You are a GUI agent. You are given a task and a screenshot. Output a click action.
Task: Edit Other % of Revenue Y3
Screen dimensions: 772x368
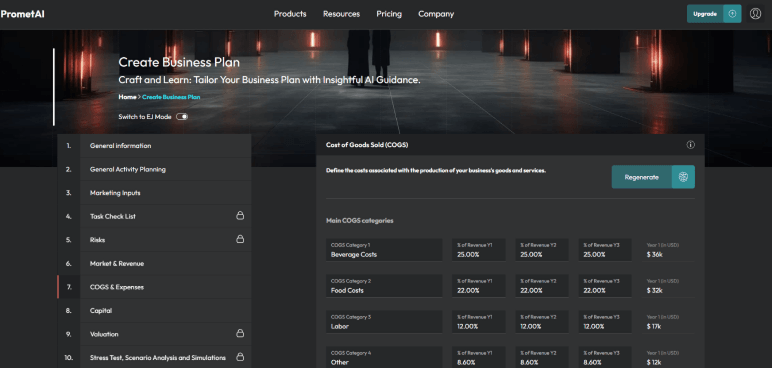[605, 358]
